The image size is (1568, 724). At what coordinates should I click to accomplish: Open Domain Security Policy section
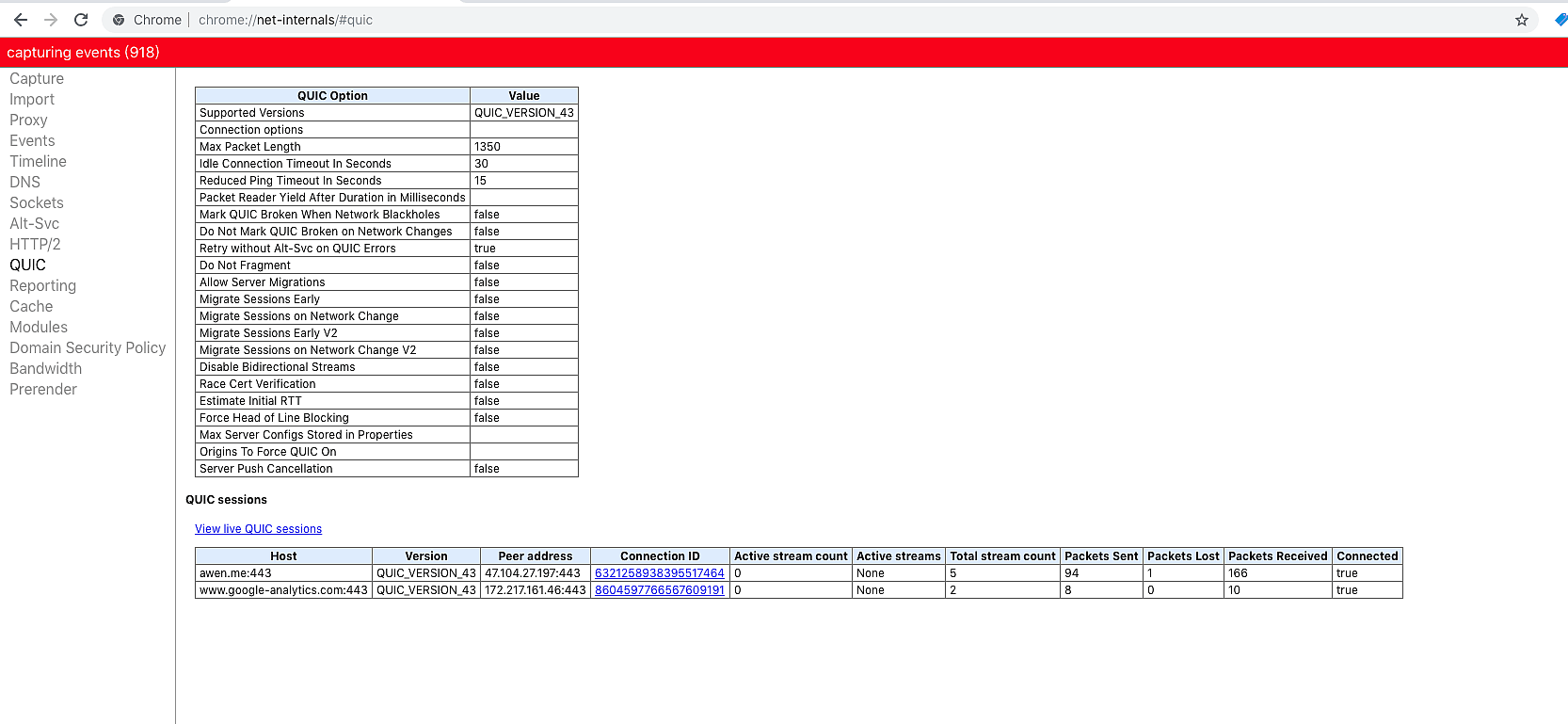point(88,348)
